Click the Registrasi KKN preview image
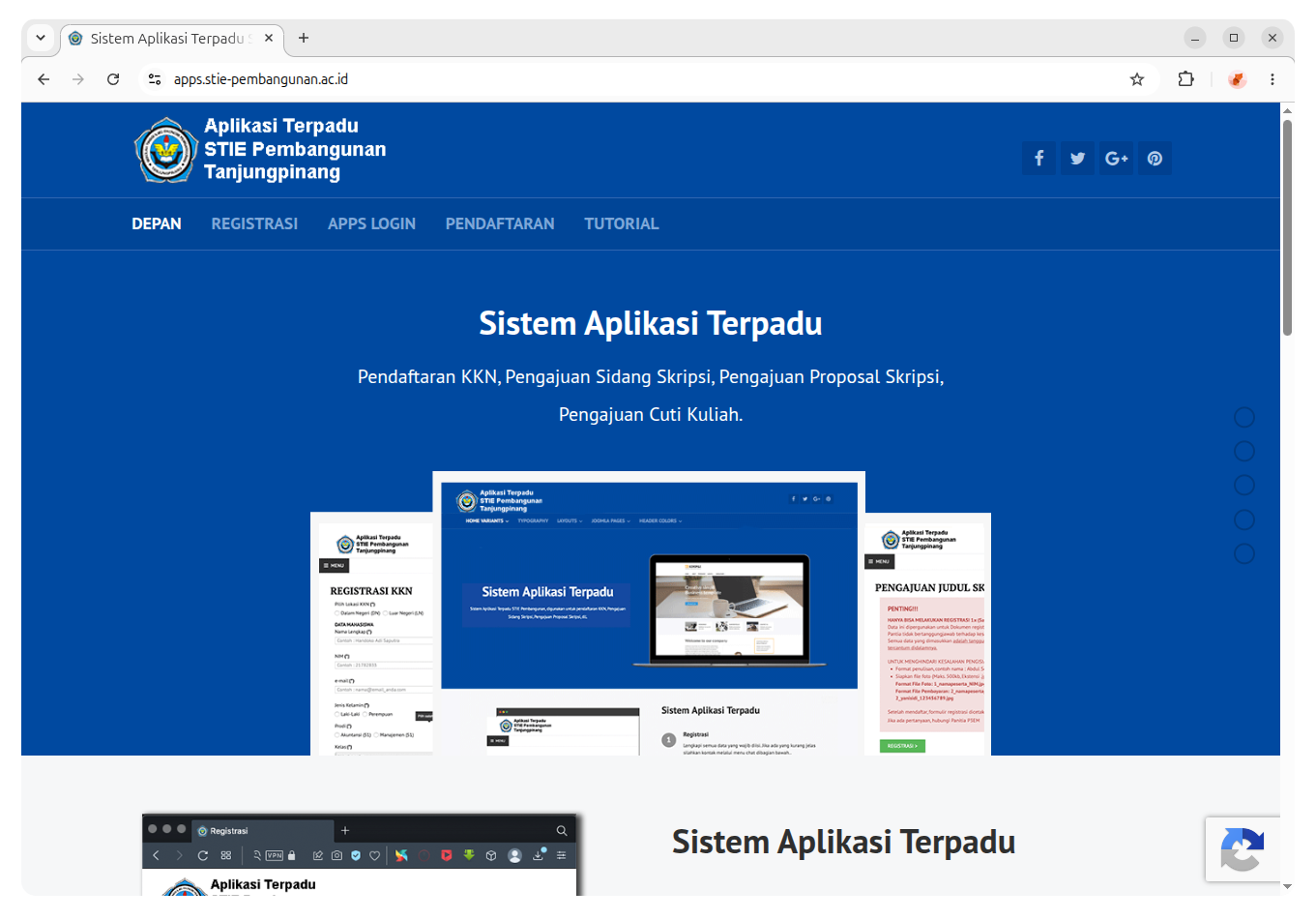The width and height of the screenshot is (1316, 920). (x=371, y=634)
